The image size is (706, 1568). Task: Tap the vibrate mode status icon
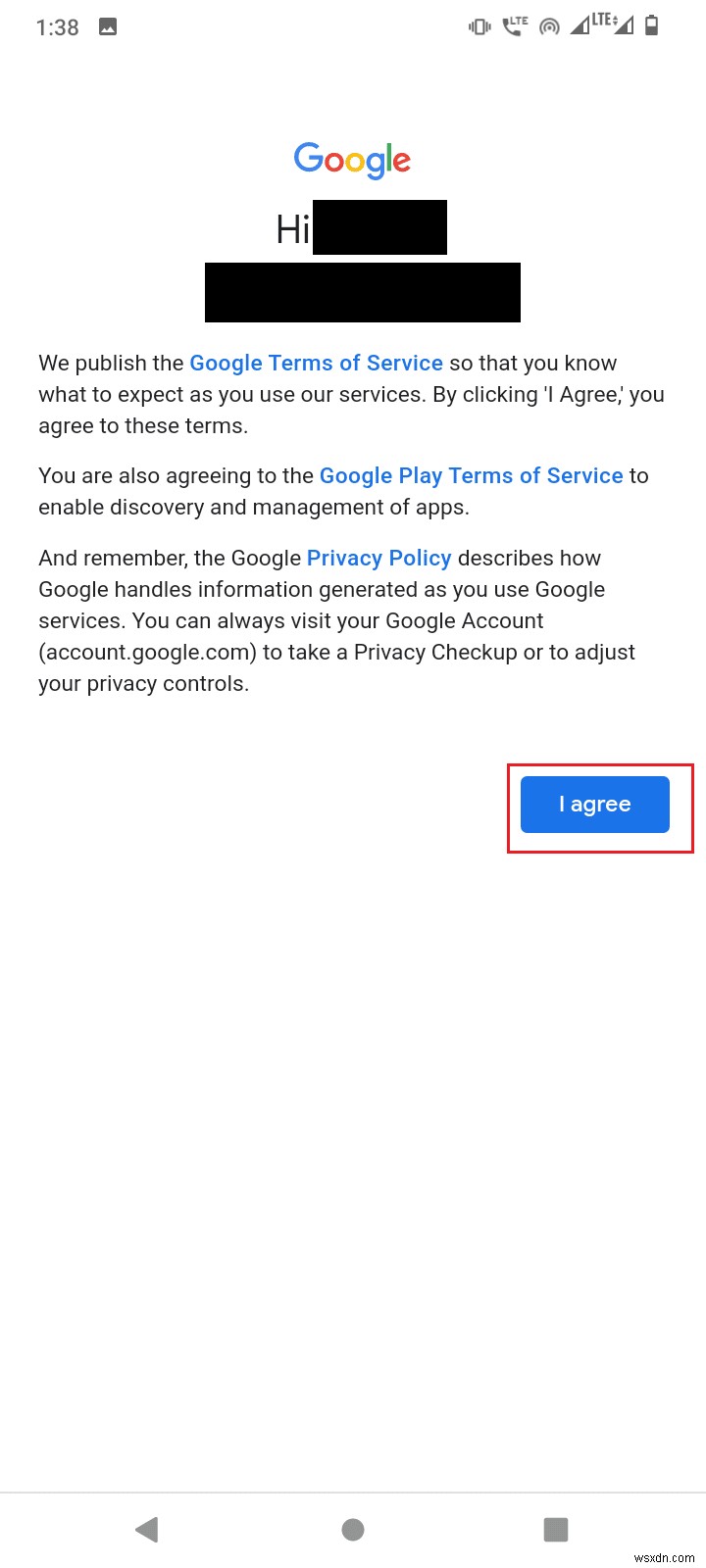pyautogui.click(x=479, y=26)
